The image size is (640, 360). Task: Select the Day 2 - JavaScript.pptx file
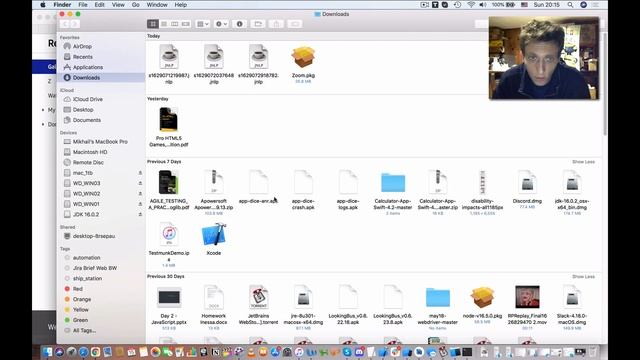coord(169,297)
